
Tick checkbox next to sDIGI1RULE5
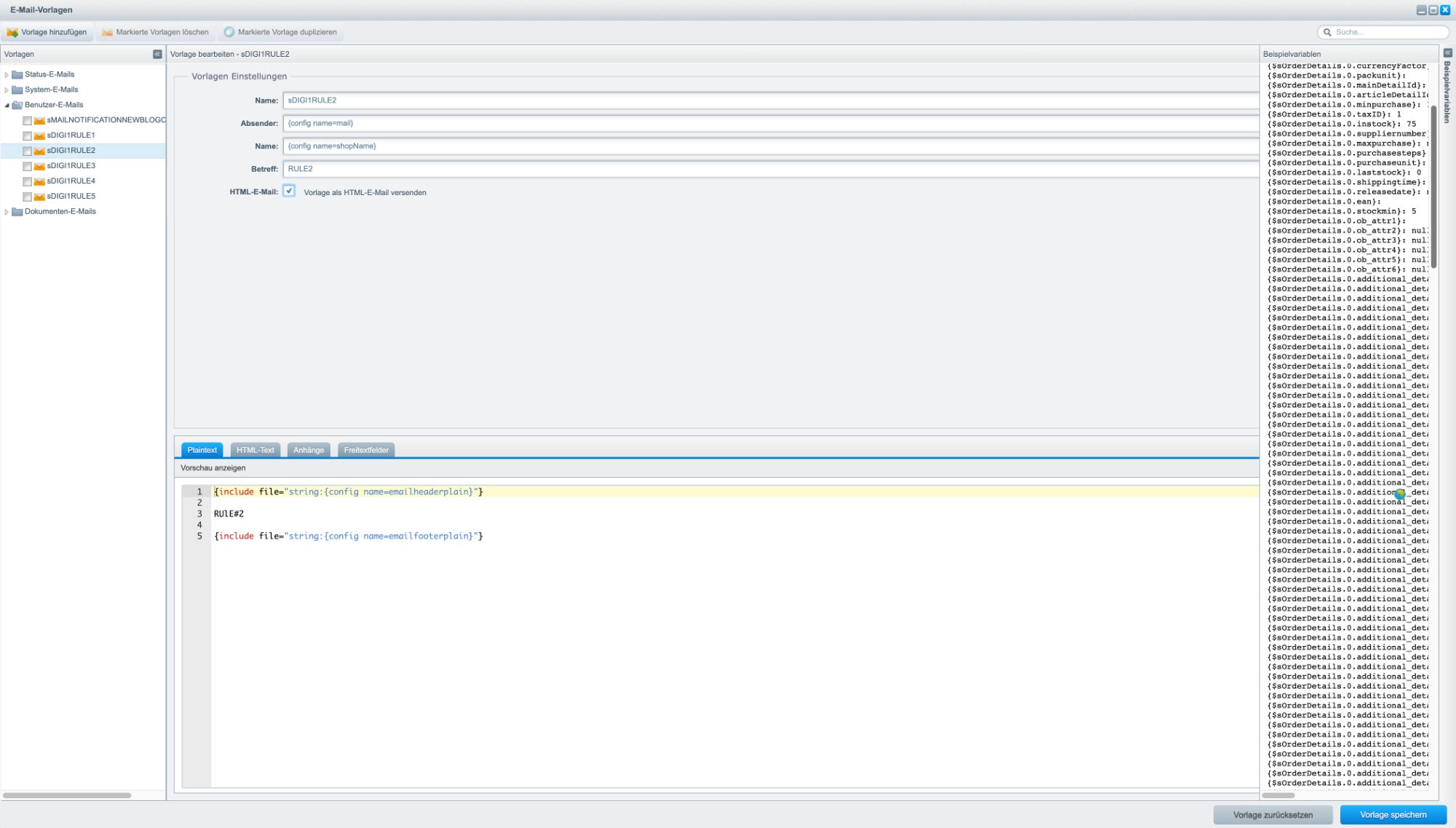coord(27,197)
